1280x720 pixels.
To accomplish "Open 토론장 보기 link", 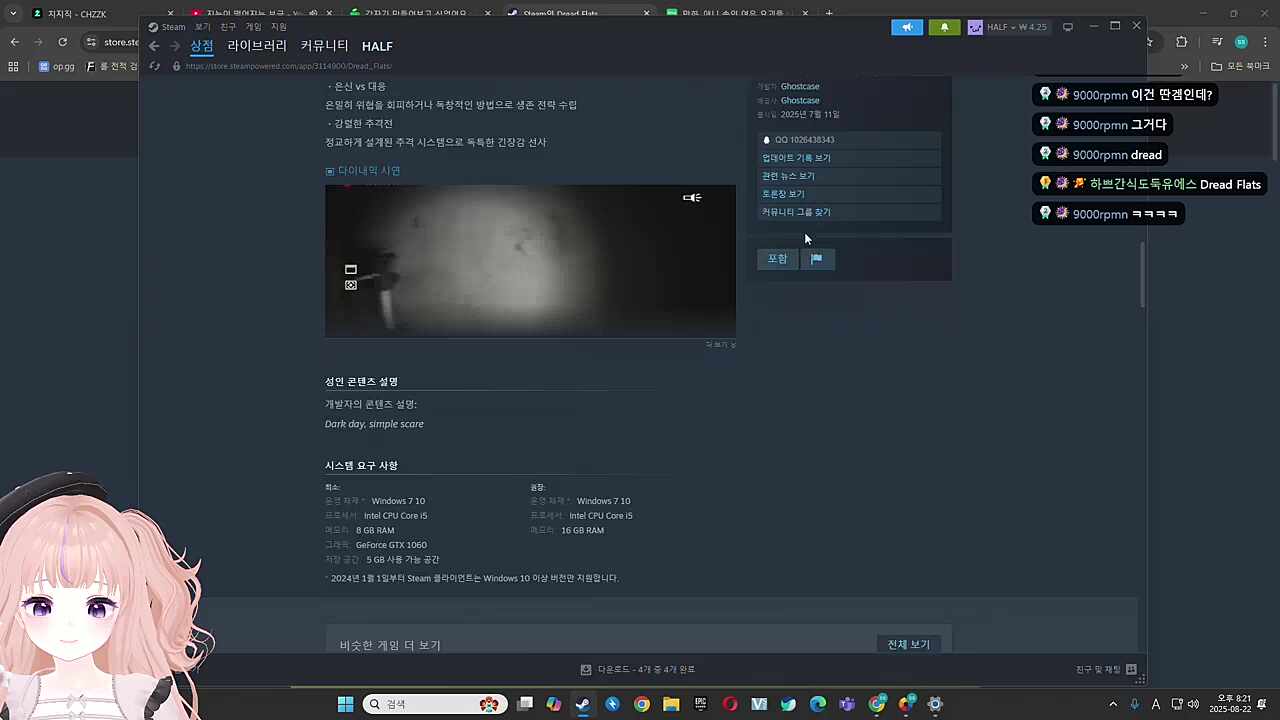I will [849, 194].
